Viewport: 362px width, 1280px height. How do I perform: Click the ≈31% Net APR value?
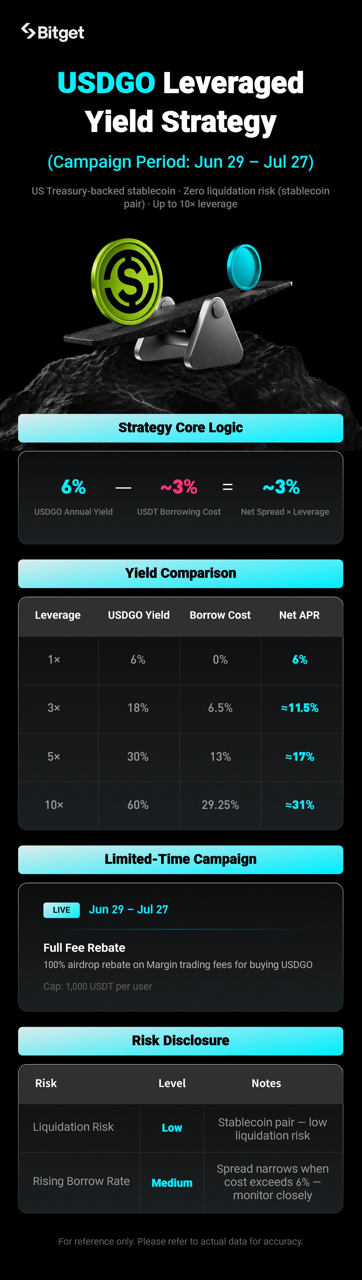tap(300, 805)
